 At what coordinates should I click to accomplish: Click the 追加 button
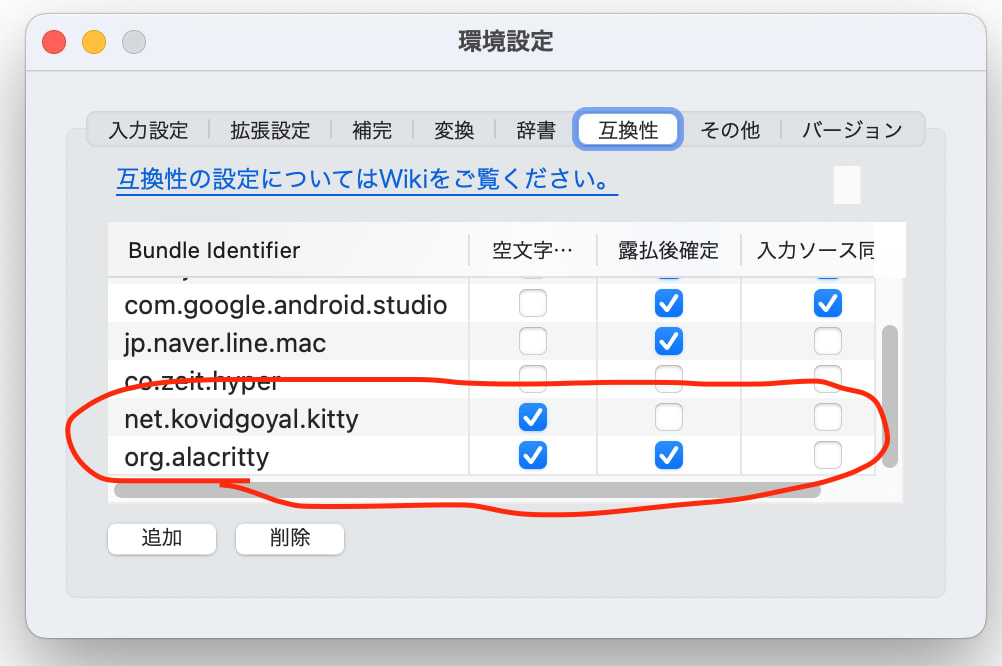[x=162, y=538]
